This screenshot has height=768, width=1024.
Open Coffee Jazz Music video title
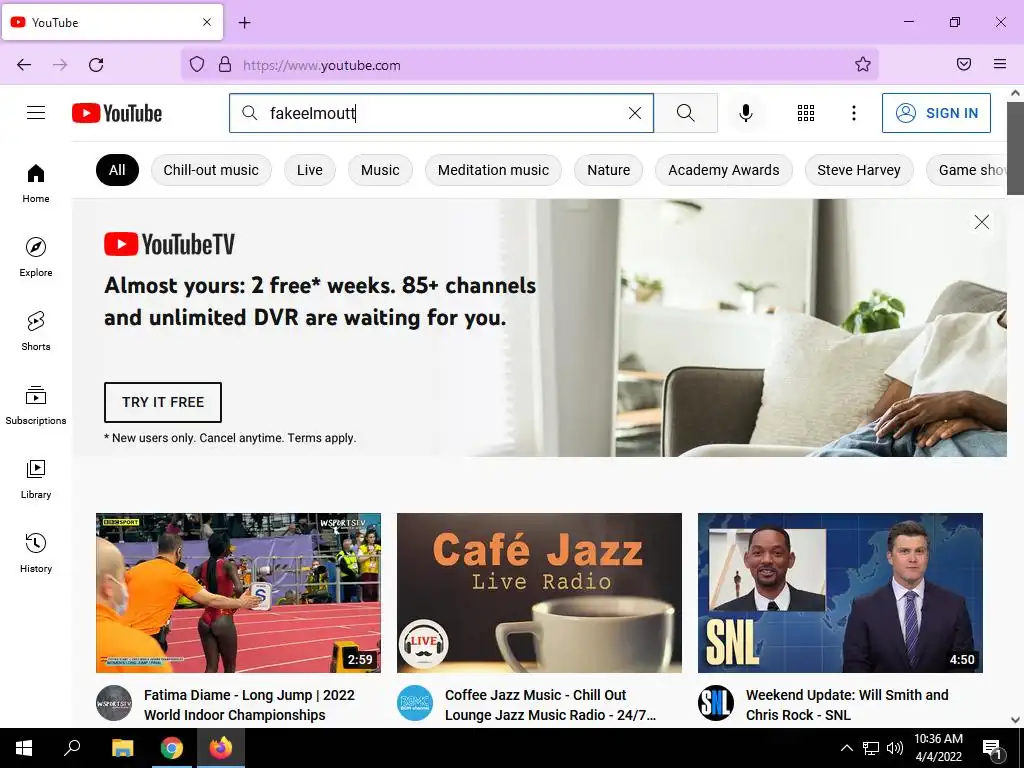551,705
